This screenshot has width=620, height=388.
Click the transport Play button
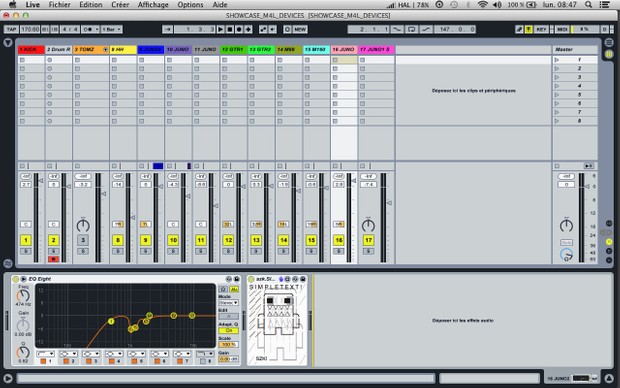[221, 29]
